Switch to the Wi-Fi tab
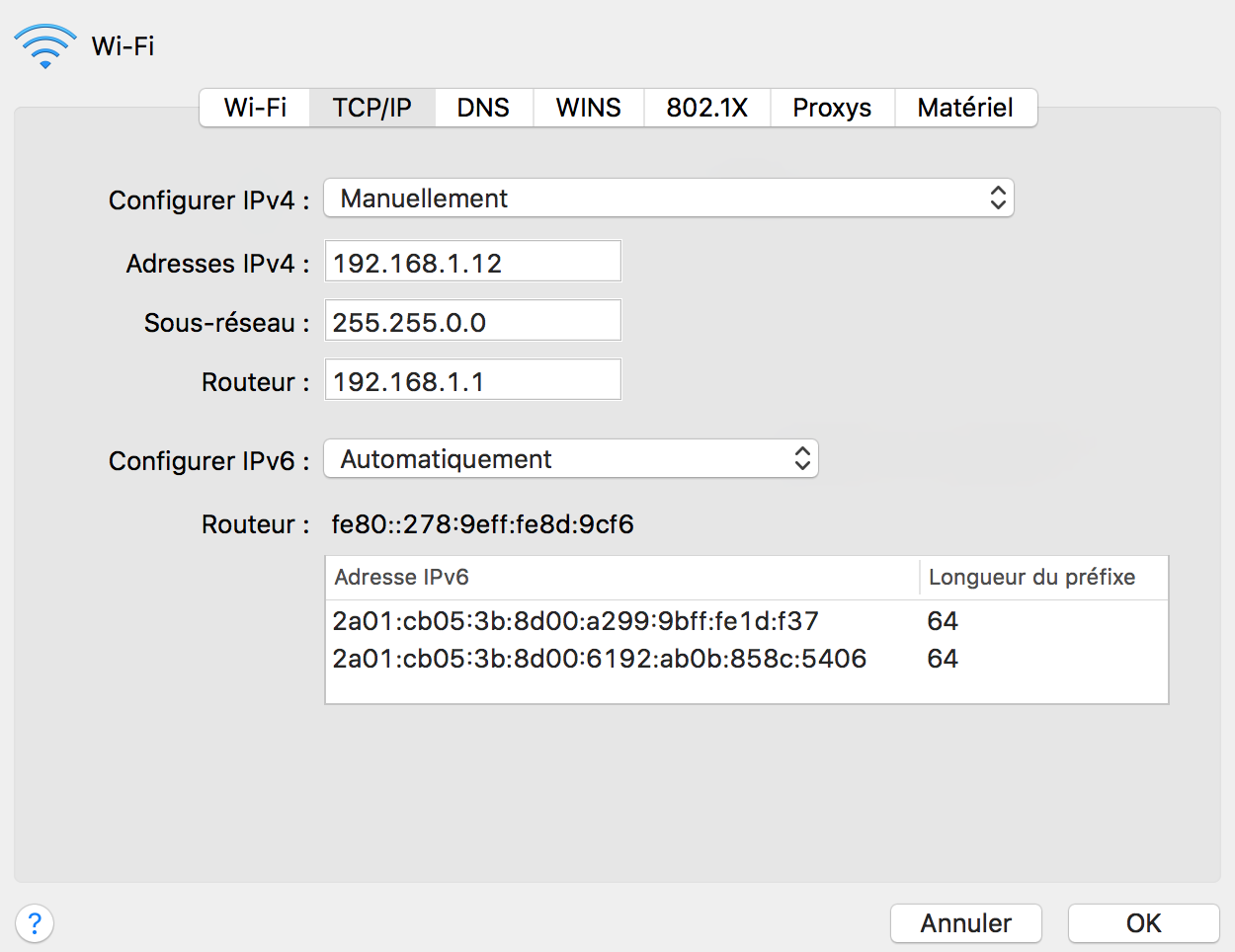Image resolution: width=1235 pixels, height=952 pixels. click(255, 108)
